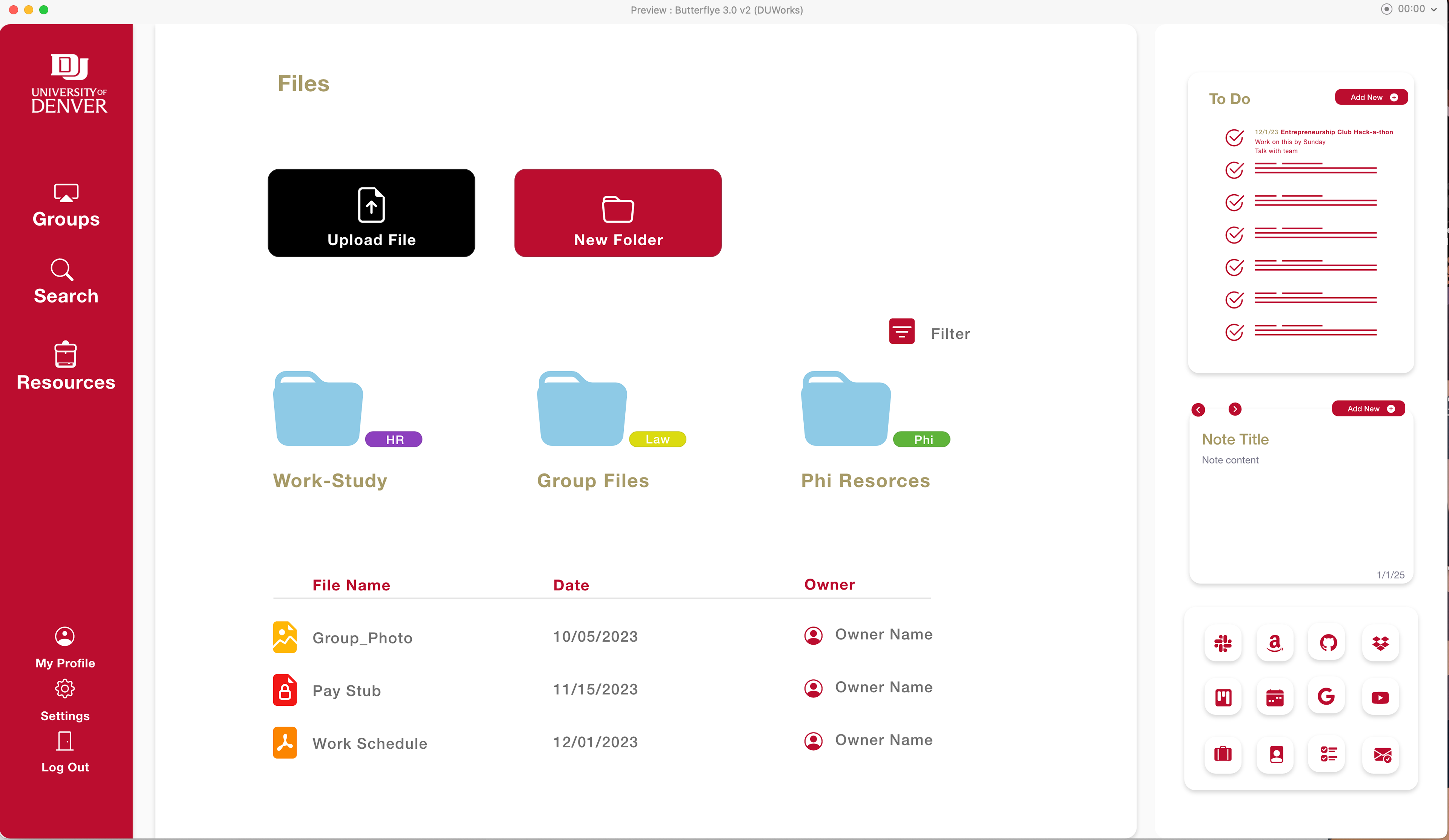Click the Note content text area
Screen dimensions: 1449x840
click(x=1230, y=460)
